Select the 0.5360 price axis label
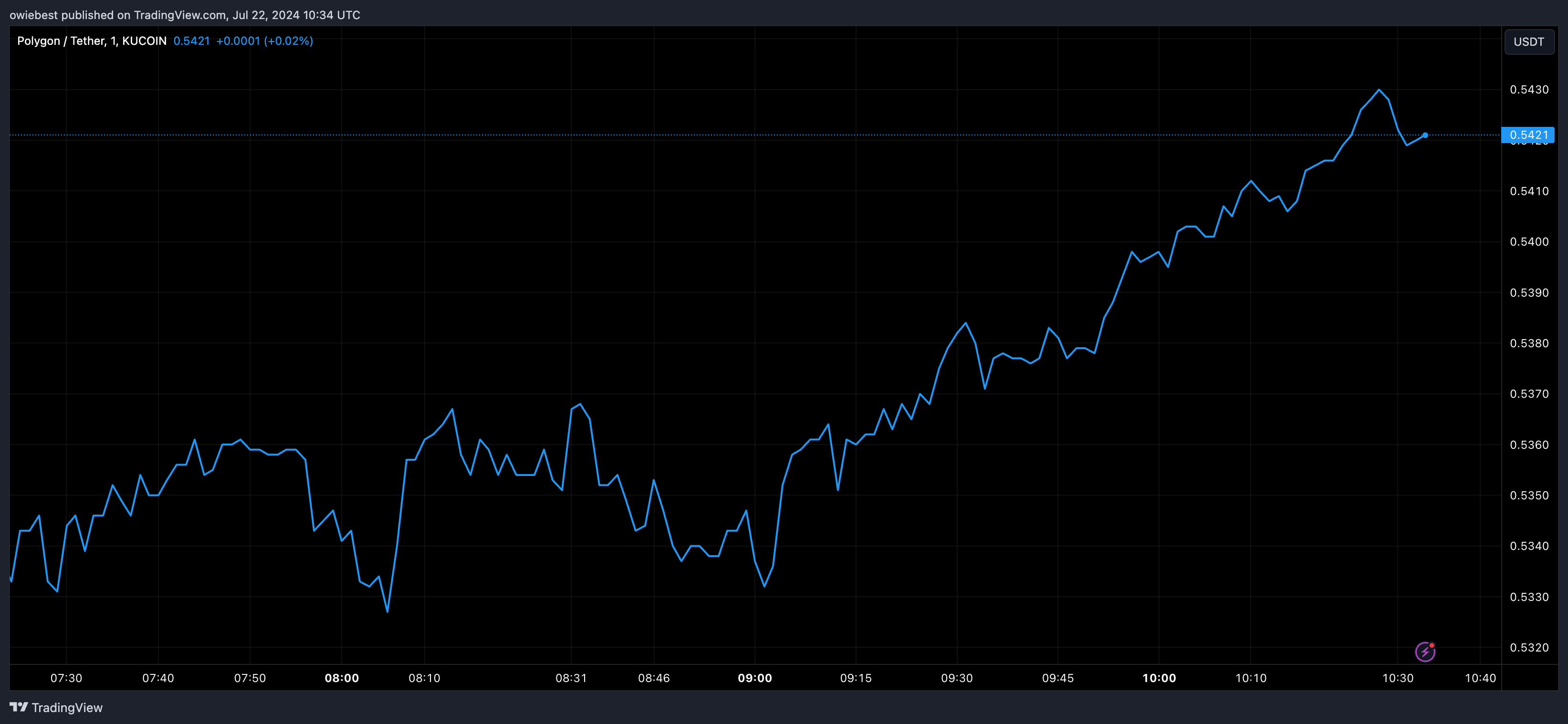1568x724 pixels. (x=1529, y=445)
